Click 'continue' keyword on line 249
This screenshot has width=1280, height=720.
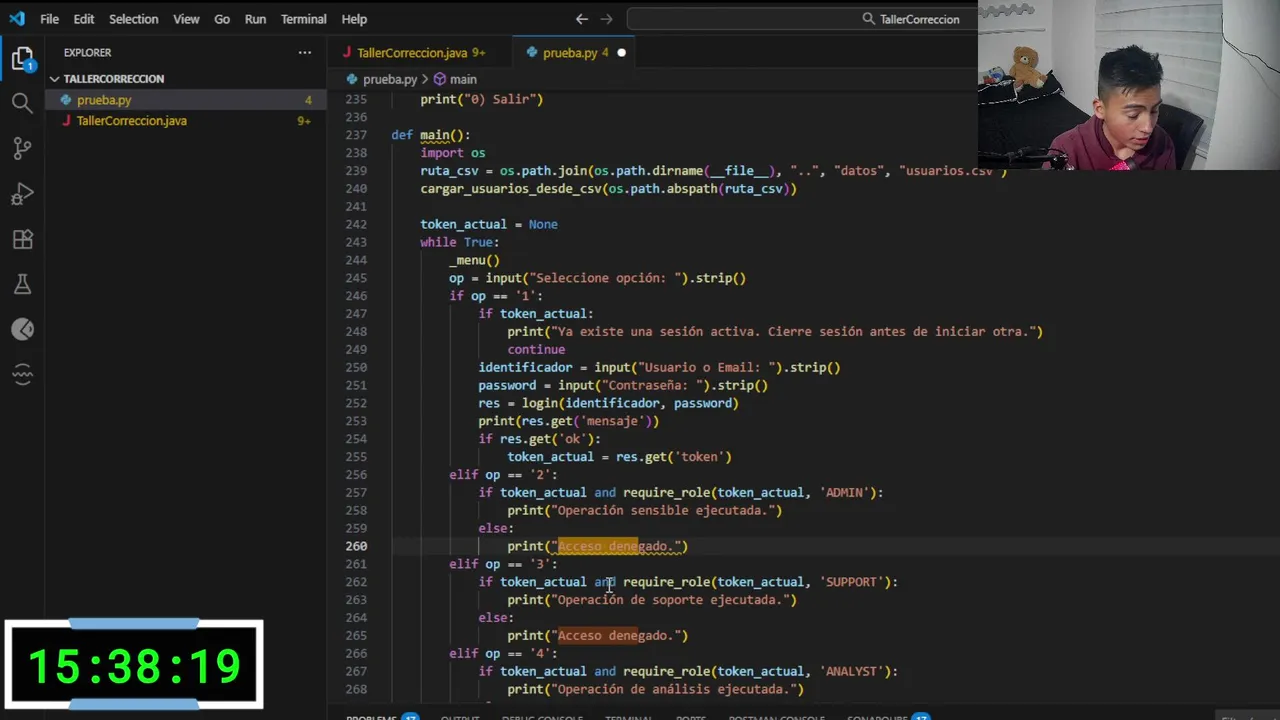pyautogui.click(x=536, y=350)
